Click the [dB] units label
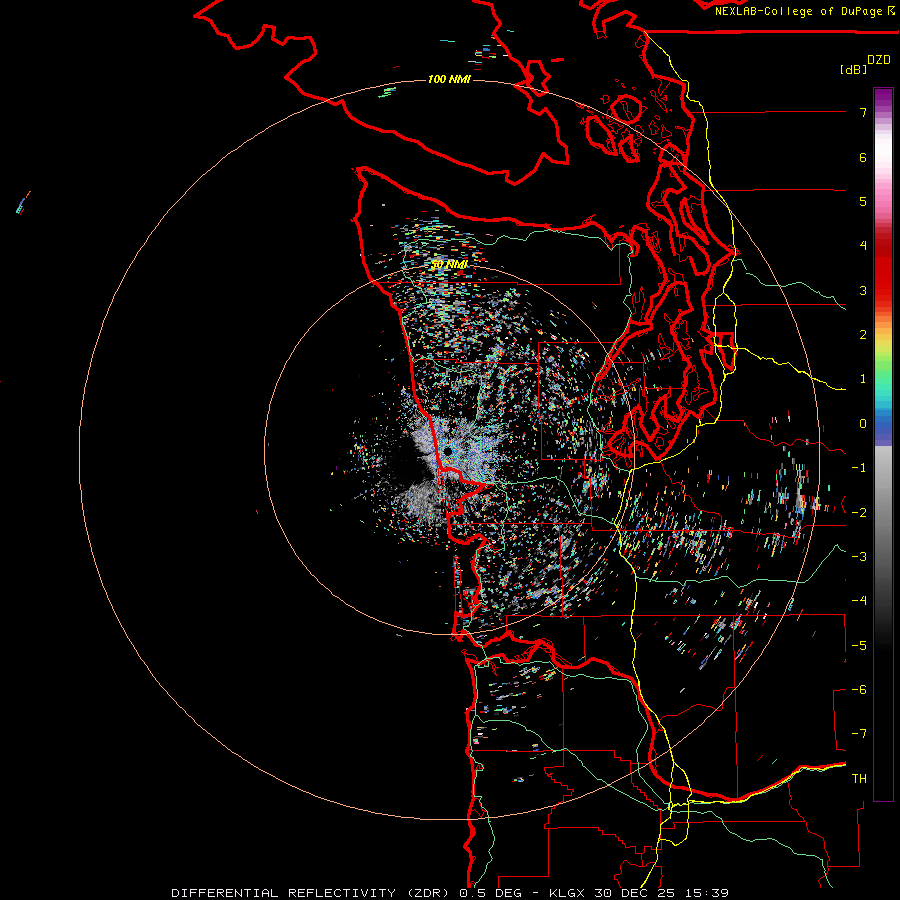Viewport: 900px width, 900px height. (853, 69)
